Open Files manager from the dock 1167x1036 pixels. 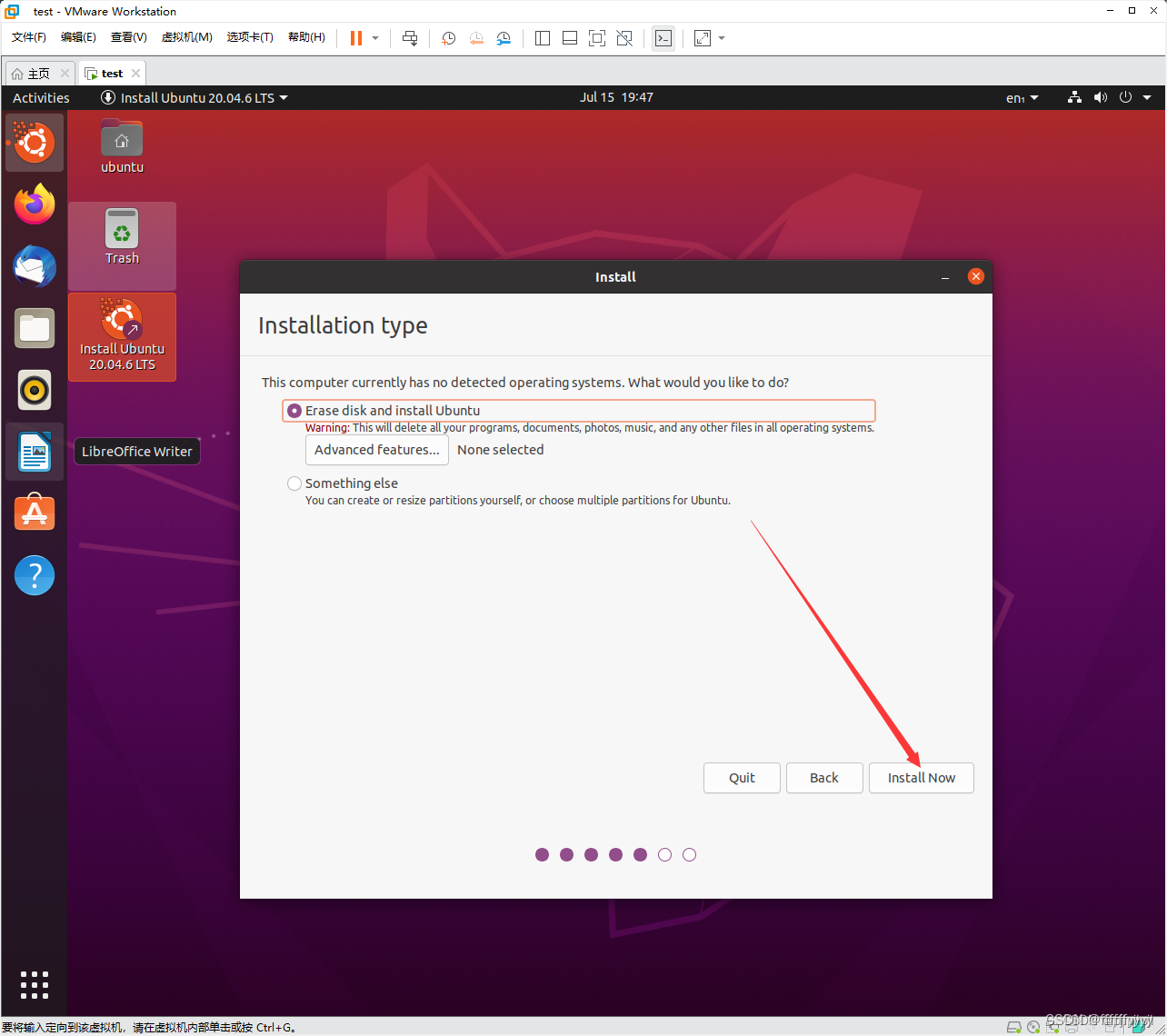[35, 328]
